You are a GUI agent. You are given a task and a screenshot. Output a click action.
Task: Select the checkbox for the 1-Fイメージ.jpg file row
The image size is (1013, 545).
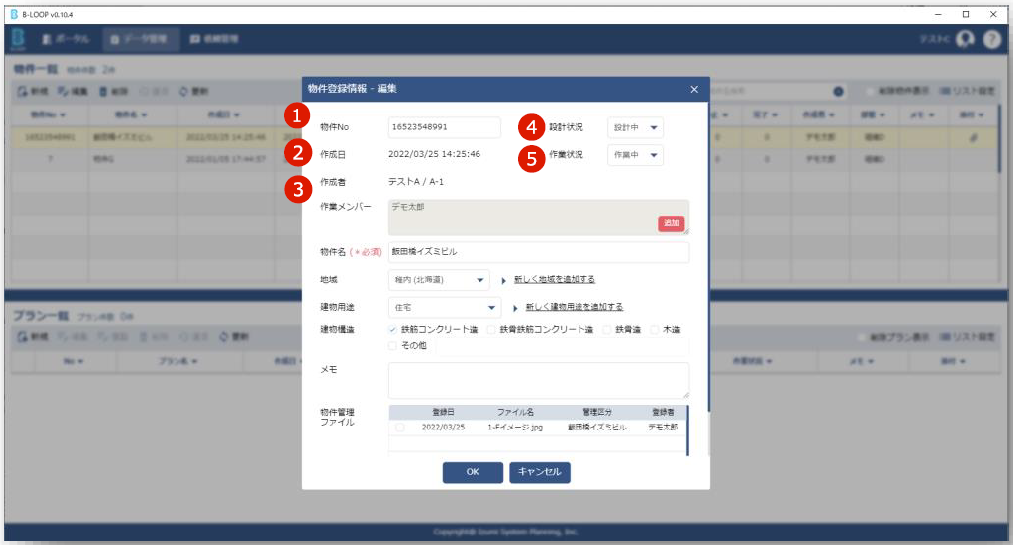(400, 427)
